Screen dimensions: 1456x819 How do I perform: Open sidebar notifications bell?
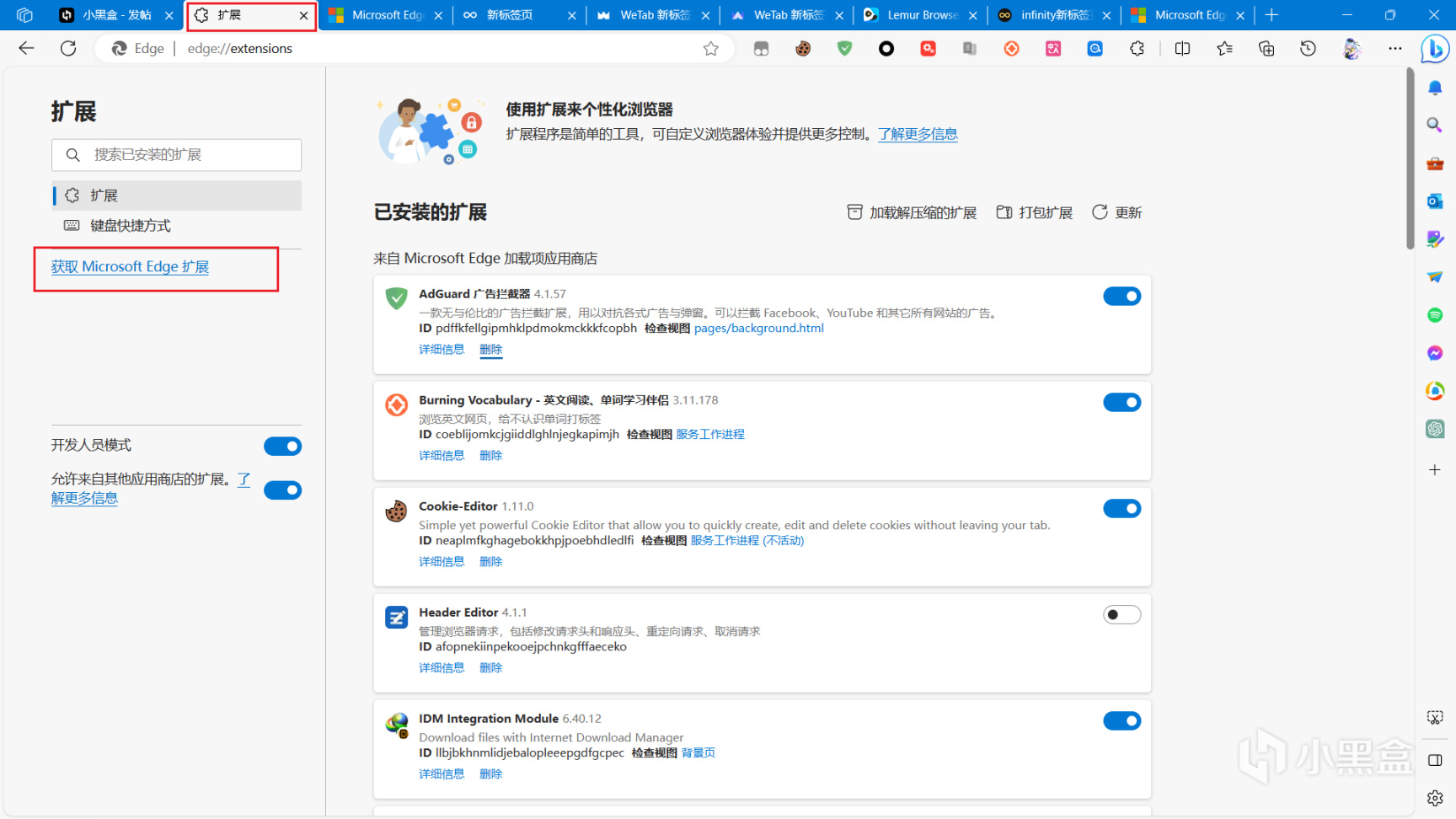point(1435,88)
